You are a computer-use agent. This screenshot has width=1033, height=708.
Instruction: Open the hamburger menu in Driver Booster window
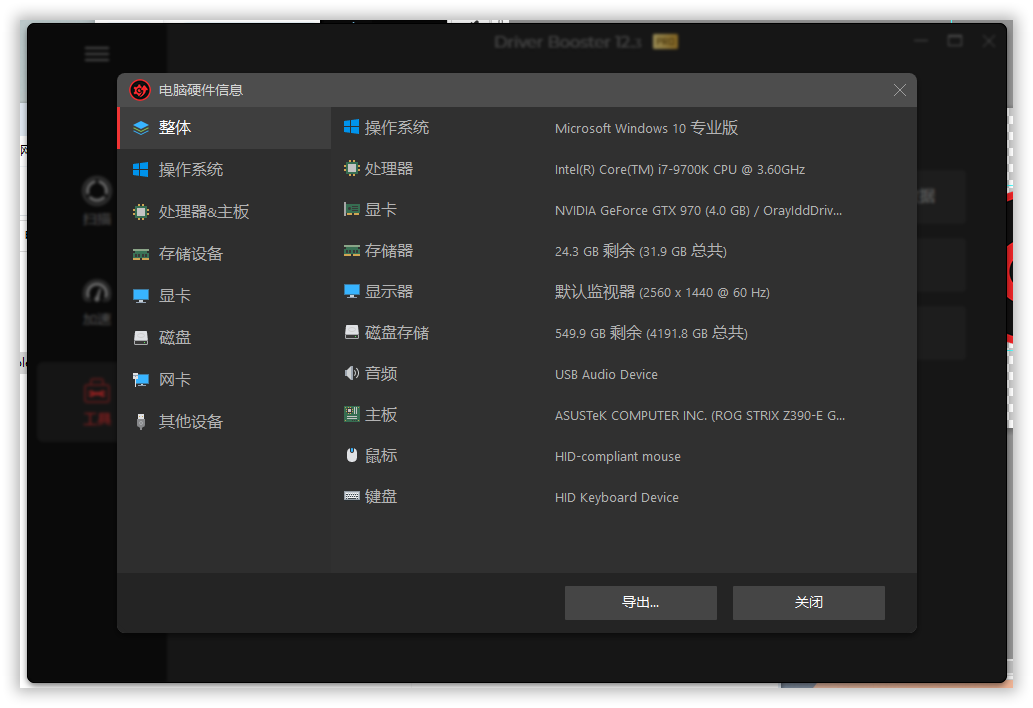pyautogui.click(x=97, y=54)
